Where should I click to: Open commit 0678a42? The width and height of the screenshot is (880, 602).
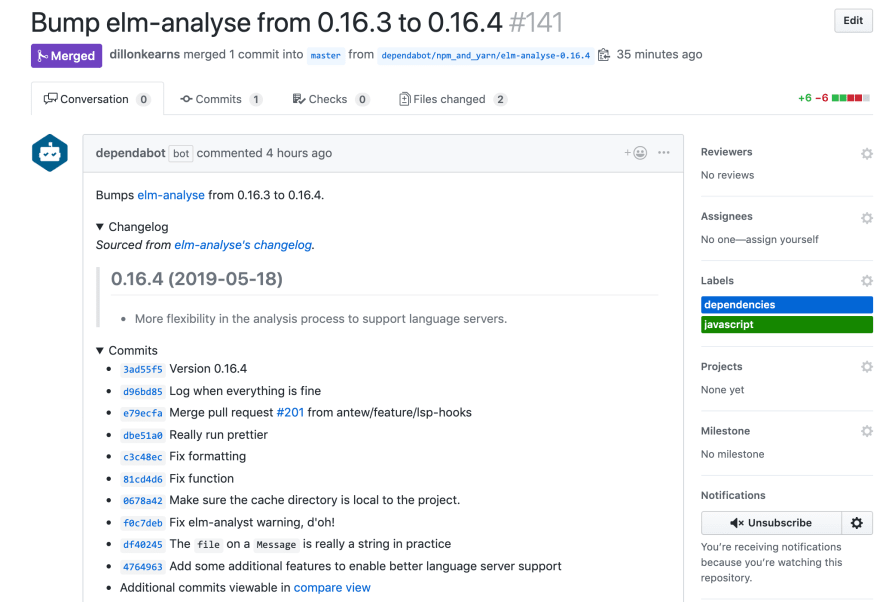[x=143, y=500]
